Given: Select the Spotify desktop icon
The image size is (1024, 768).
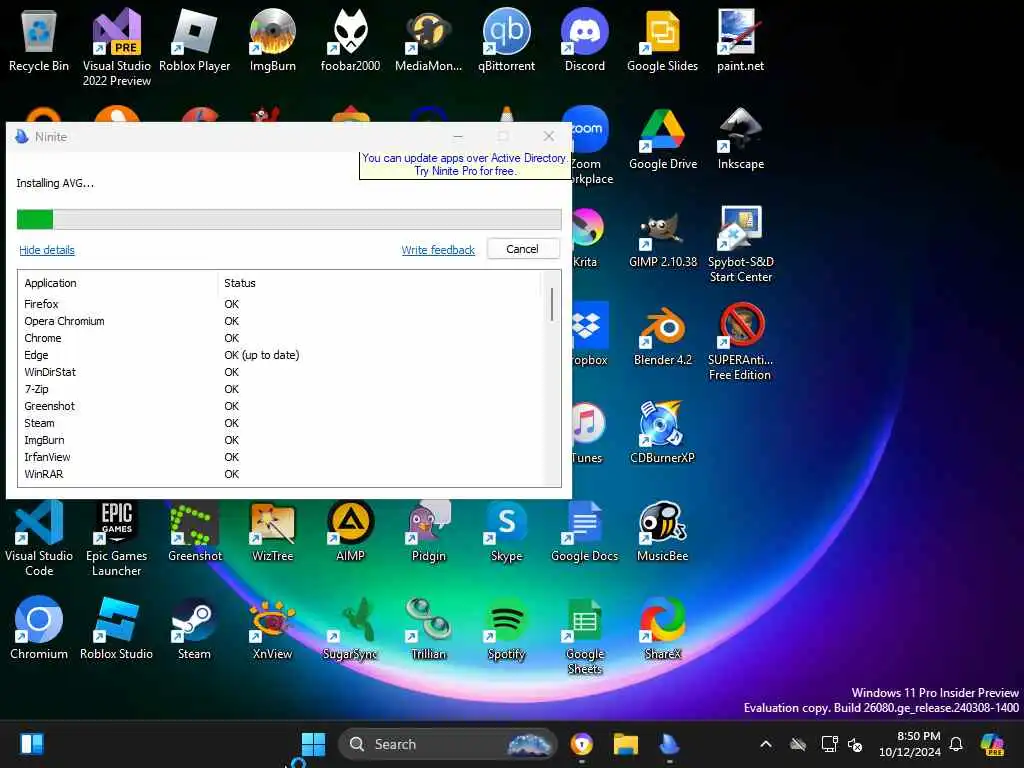Looking at the screenshot, I should coord(506,628).
